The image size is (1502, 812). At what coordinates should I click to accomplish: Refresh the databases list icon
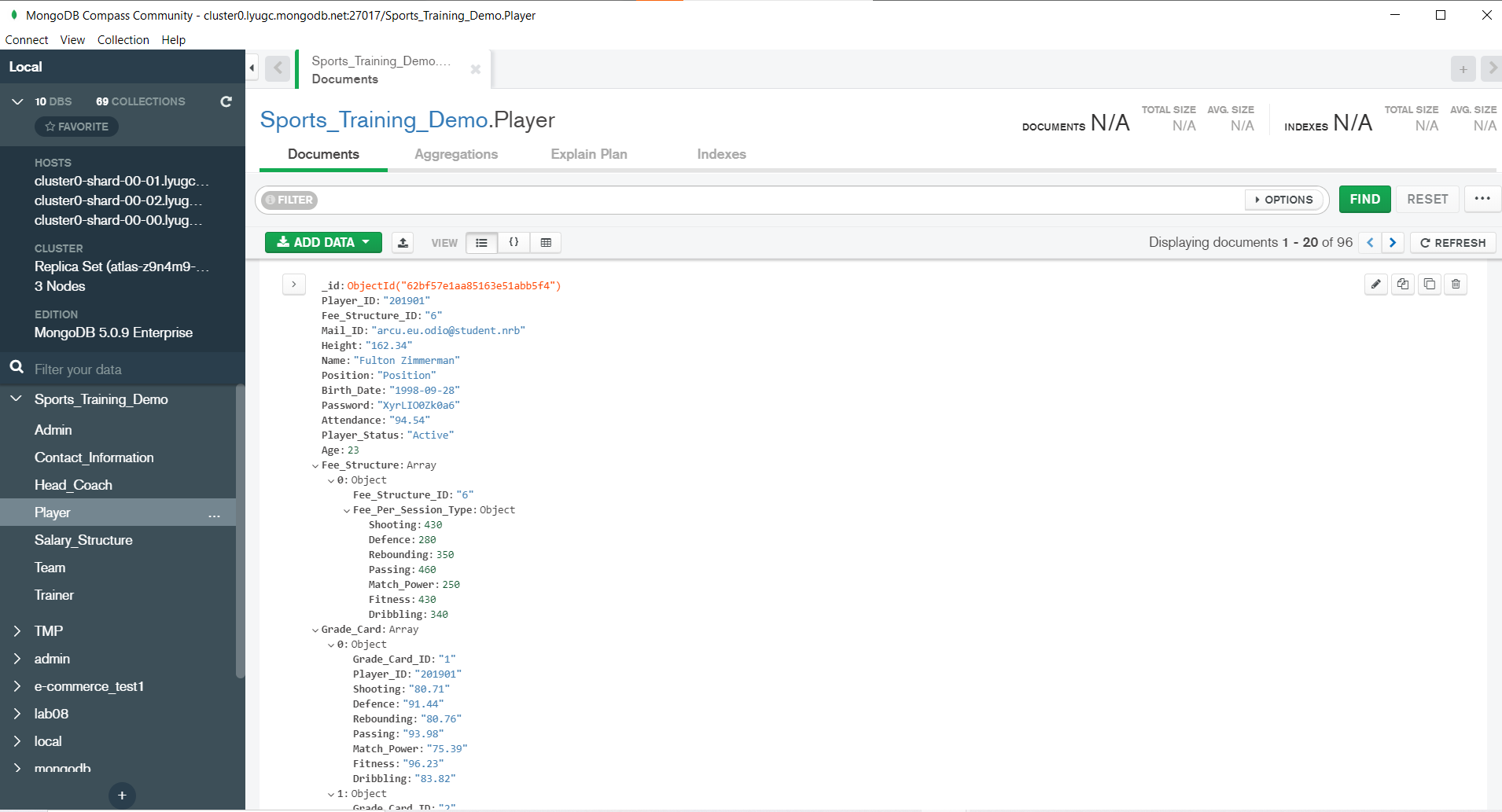point(226,101)
